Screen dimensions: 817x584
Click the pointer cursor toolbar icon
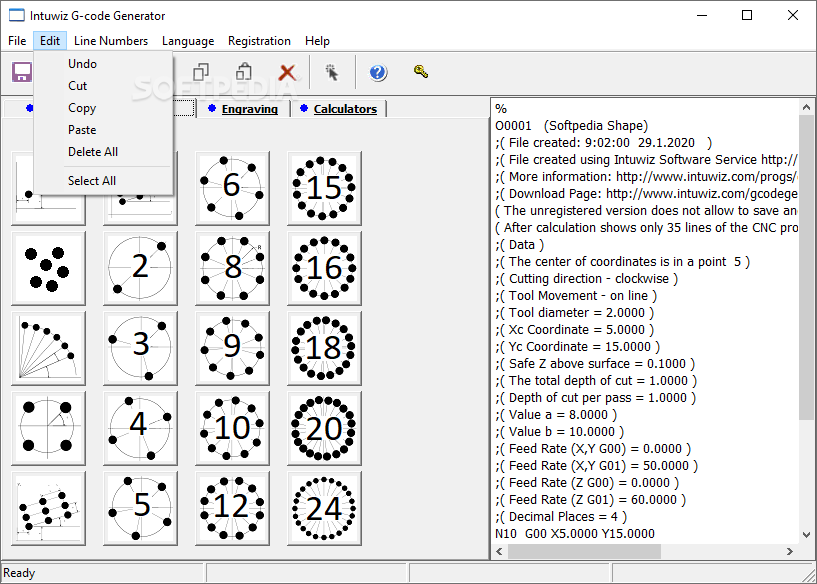[331, 72]
